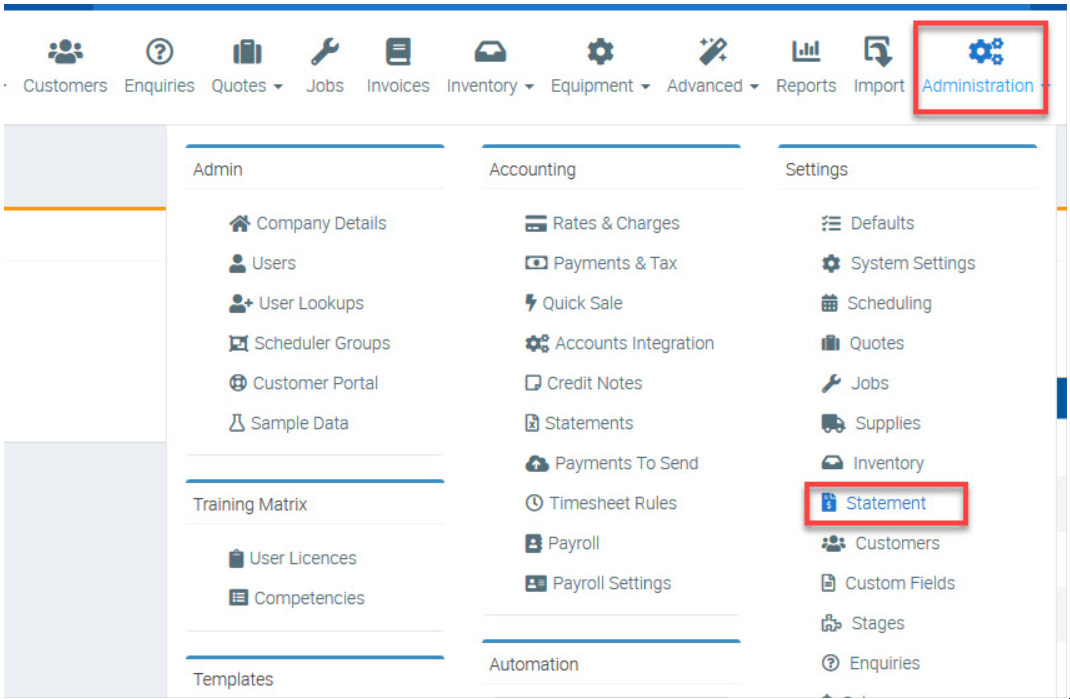Open System Settings under Settings
The height and width of the screenshot is (699, 1070).
tap(912, 263)
